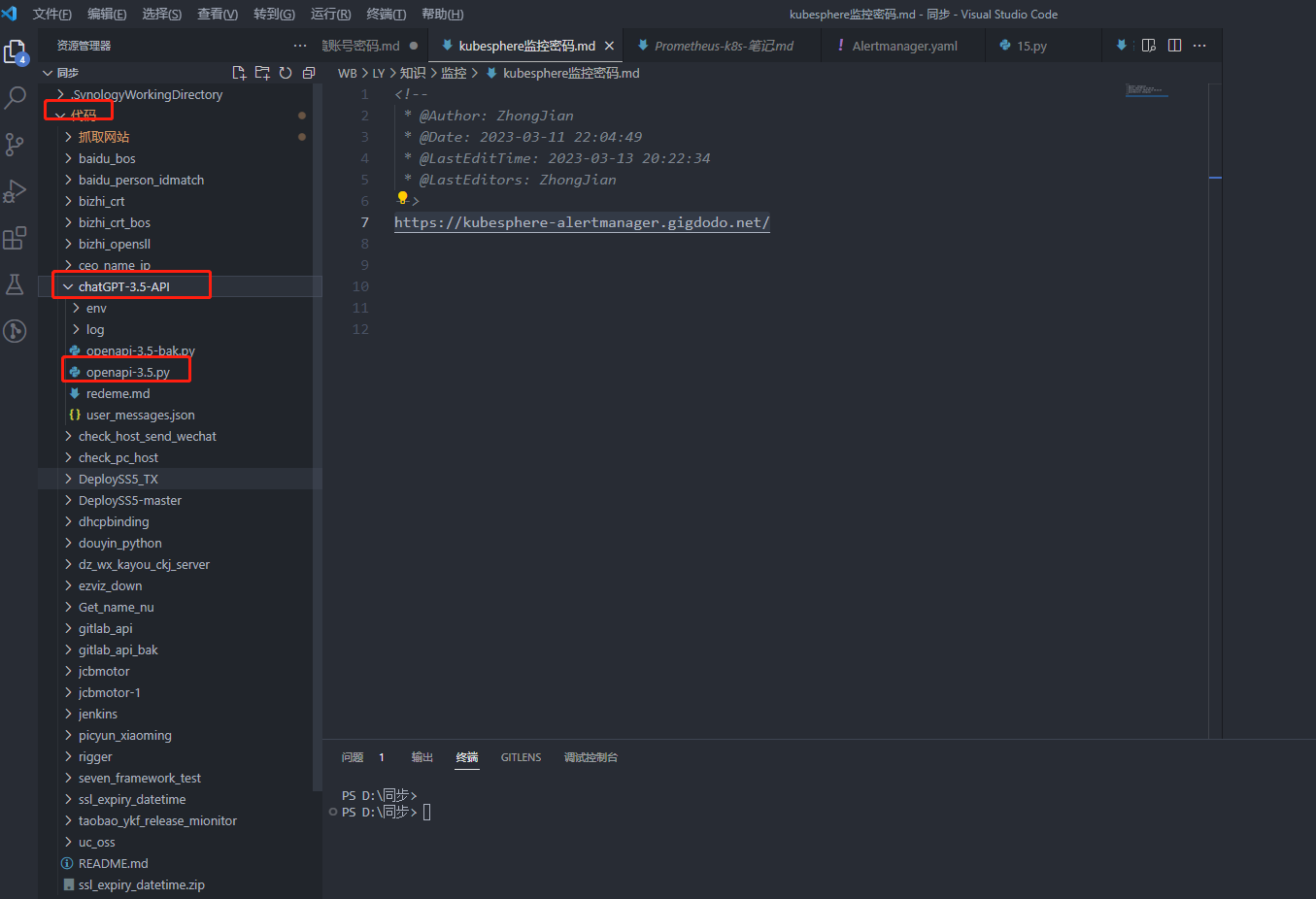Screen dimensions: 1316x899
Task: Open the 编辑(E) menu
Action: click(107, 14)
